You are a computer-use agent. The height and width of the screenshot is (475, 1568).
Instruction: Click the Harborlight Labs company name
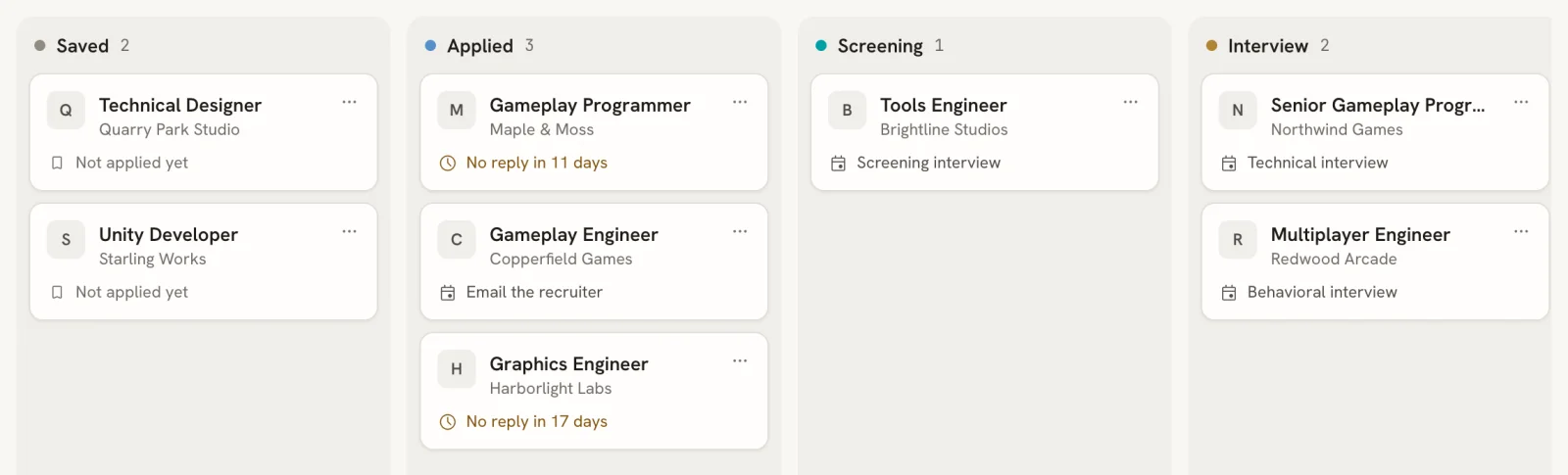[x=551, y=388]
